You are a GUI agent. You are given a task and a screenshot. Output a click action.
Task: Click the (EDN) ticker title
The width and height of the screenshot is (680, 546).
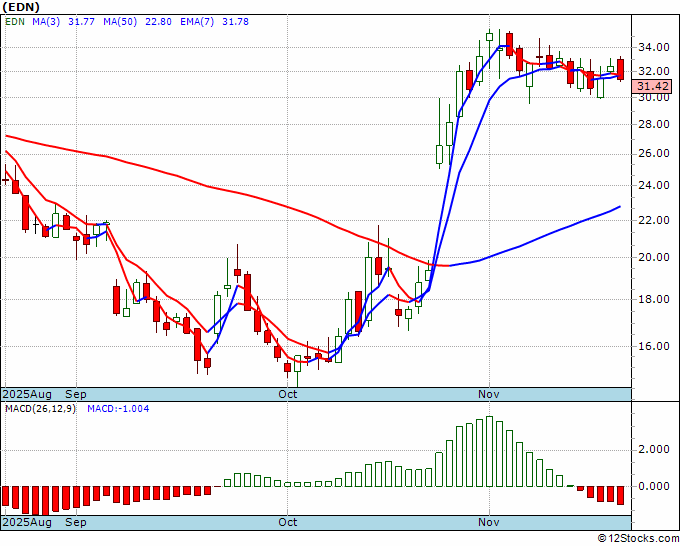[21, 7]
